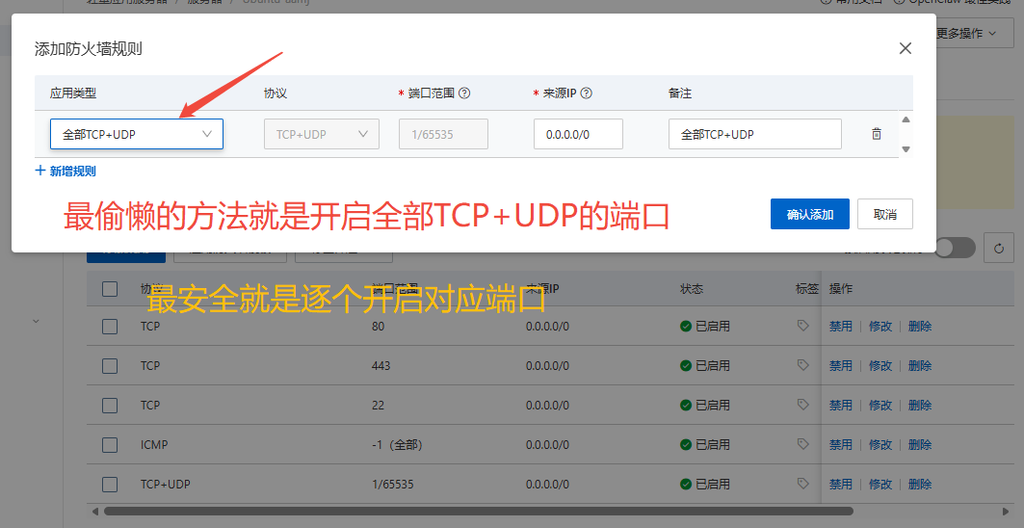
Task: Open the 协议 TCP+UDP dropdown
Action: coord(321,134)
